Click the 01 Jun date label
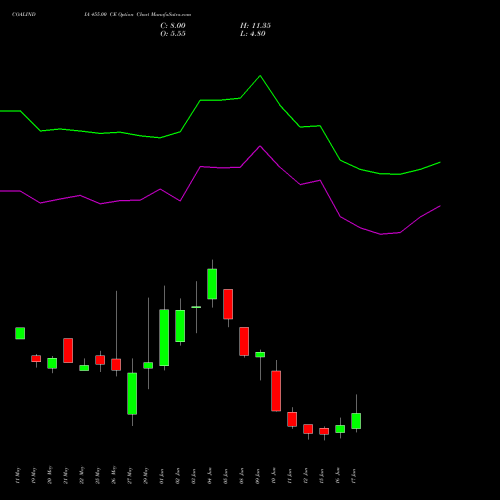500x500 pixels. tap(162, 476)
